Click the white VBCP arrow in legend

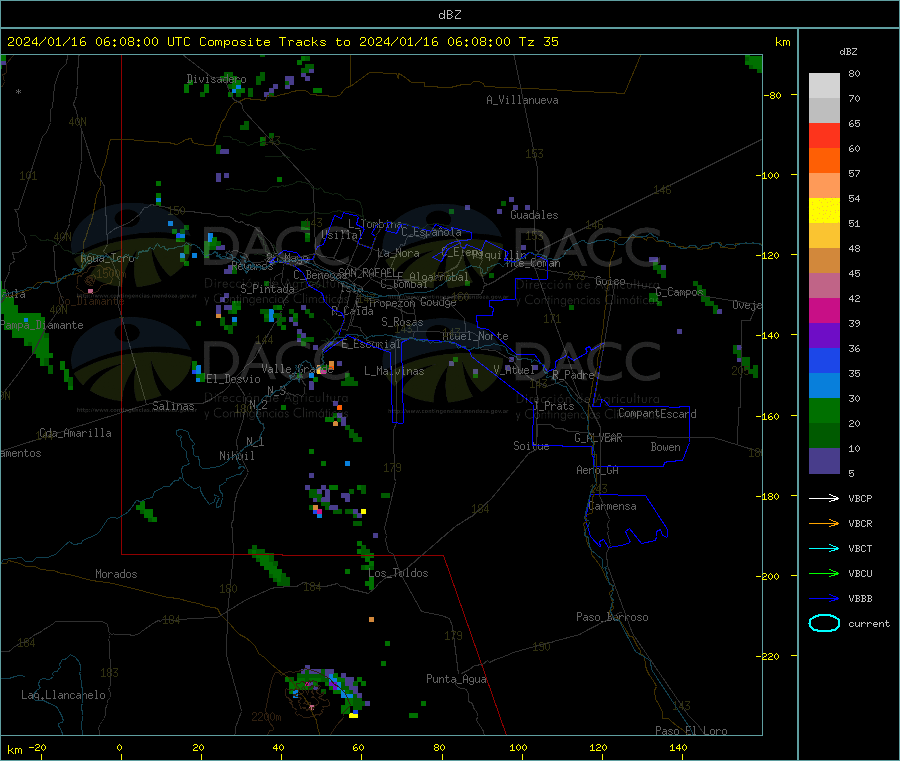(x=824, y=498)
